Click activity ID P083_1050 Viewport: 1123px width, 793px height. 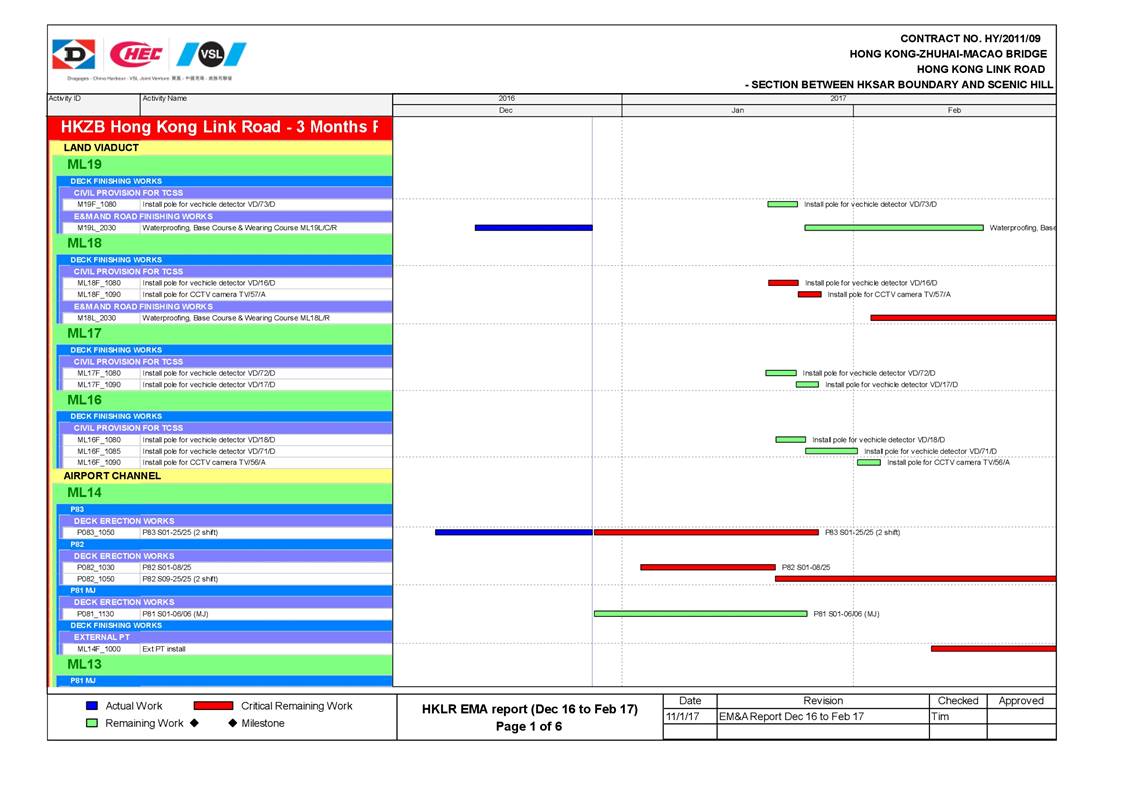[x=96, y=532]
